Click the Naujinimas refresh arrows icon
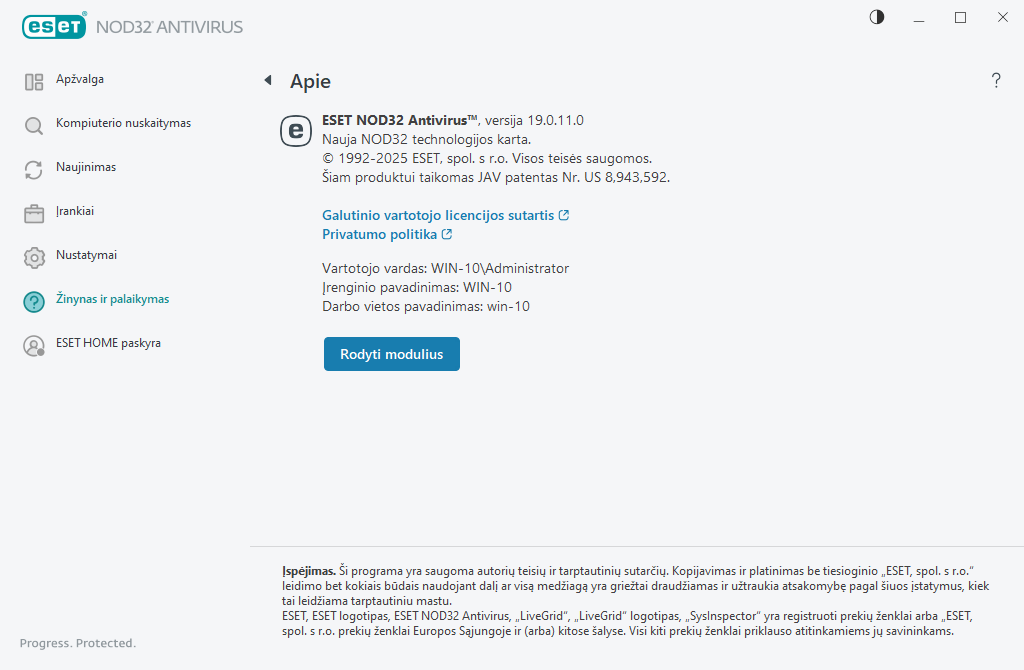 (34, 170)
